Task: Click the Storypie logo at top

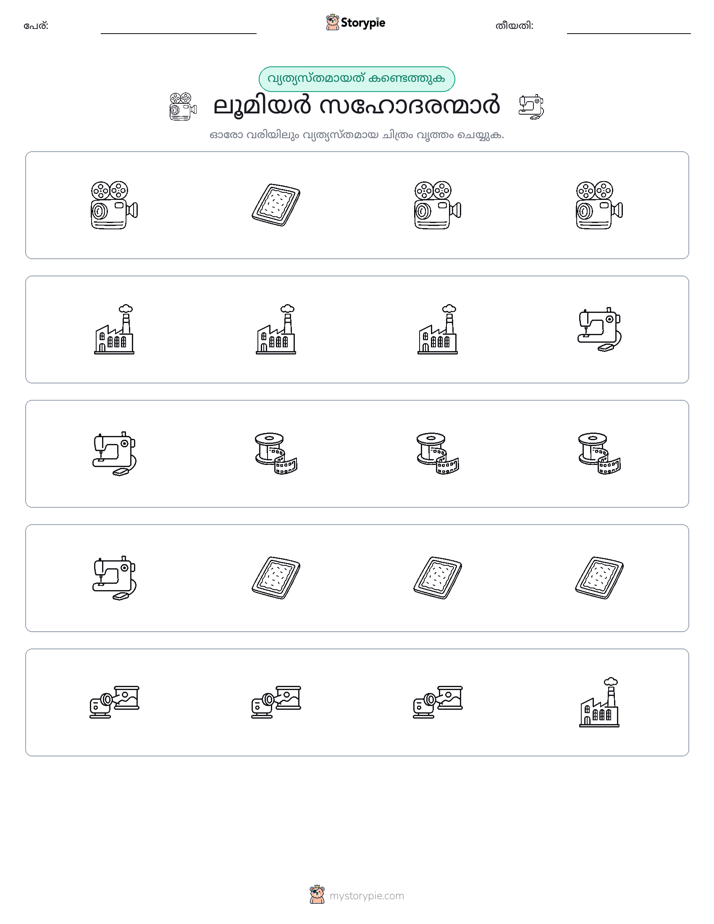Action: tap(355, 23)
